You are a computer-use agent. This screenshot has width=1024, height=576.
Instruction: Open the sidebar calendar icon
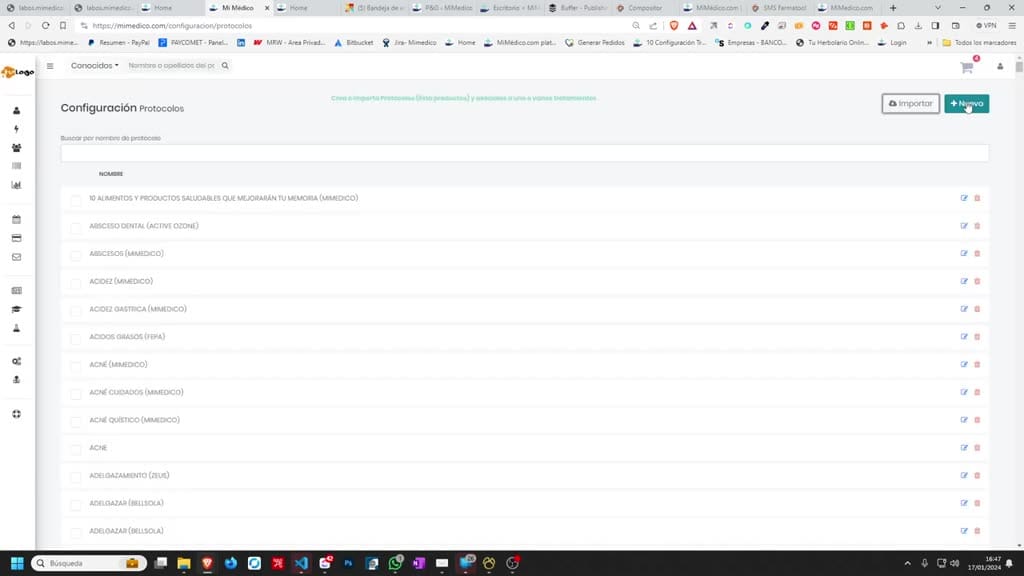(x=16, y=219)
